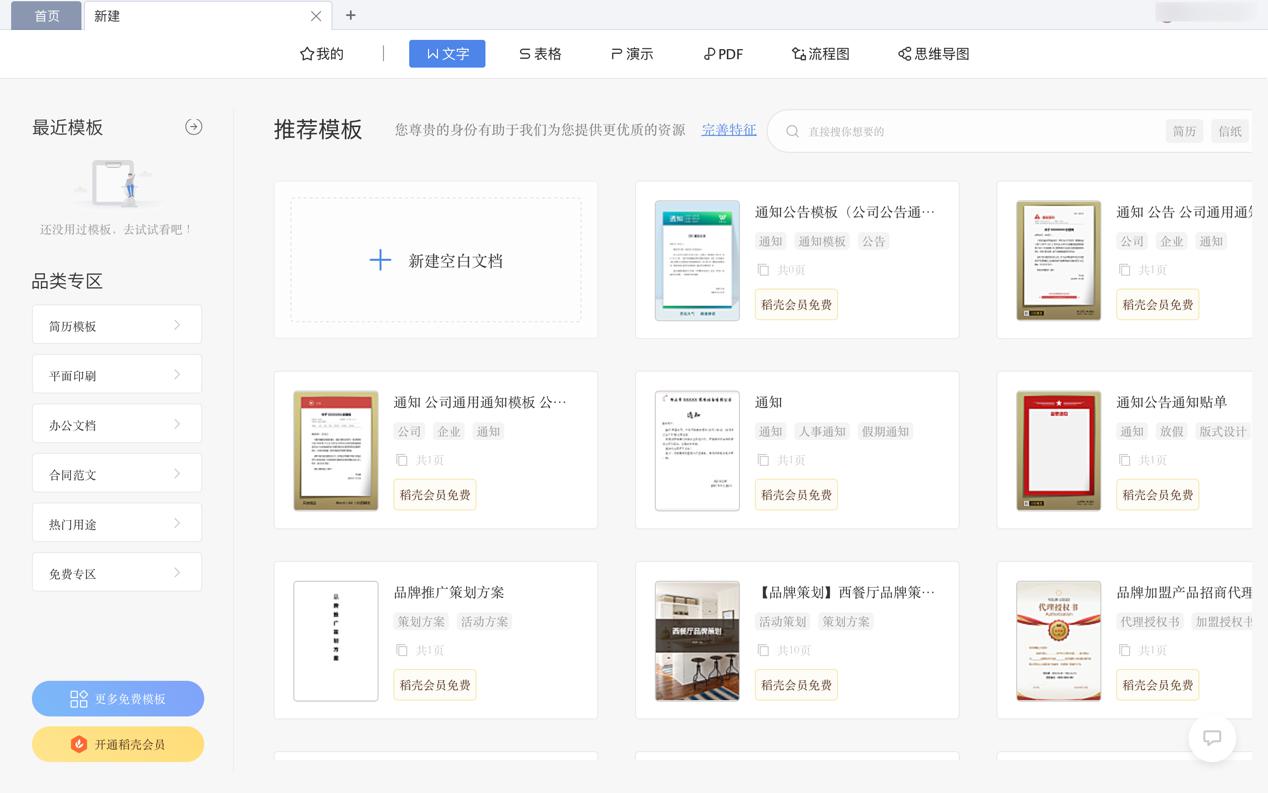Open the chat feedback bubble icon
The height and width of the screenshot is (793, 1268).
(1212, 738)
